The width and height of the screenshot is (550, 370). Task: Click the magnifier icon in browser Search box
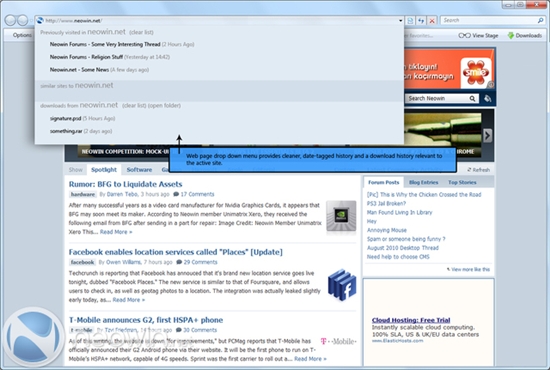tap(541, 20)
